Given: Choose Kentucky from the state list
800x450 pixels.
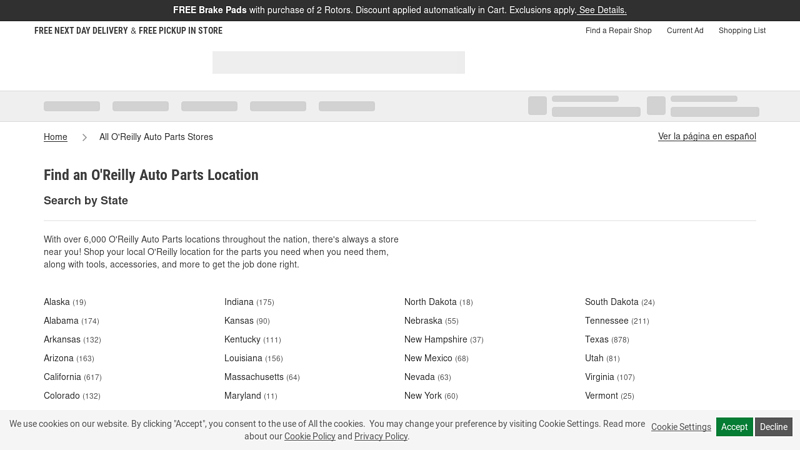Looking at the screenshot, I should [242, 340].
